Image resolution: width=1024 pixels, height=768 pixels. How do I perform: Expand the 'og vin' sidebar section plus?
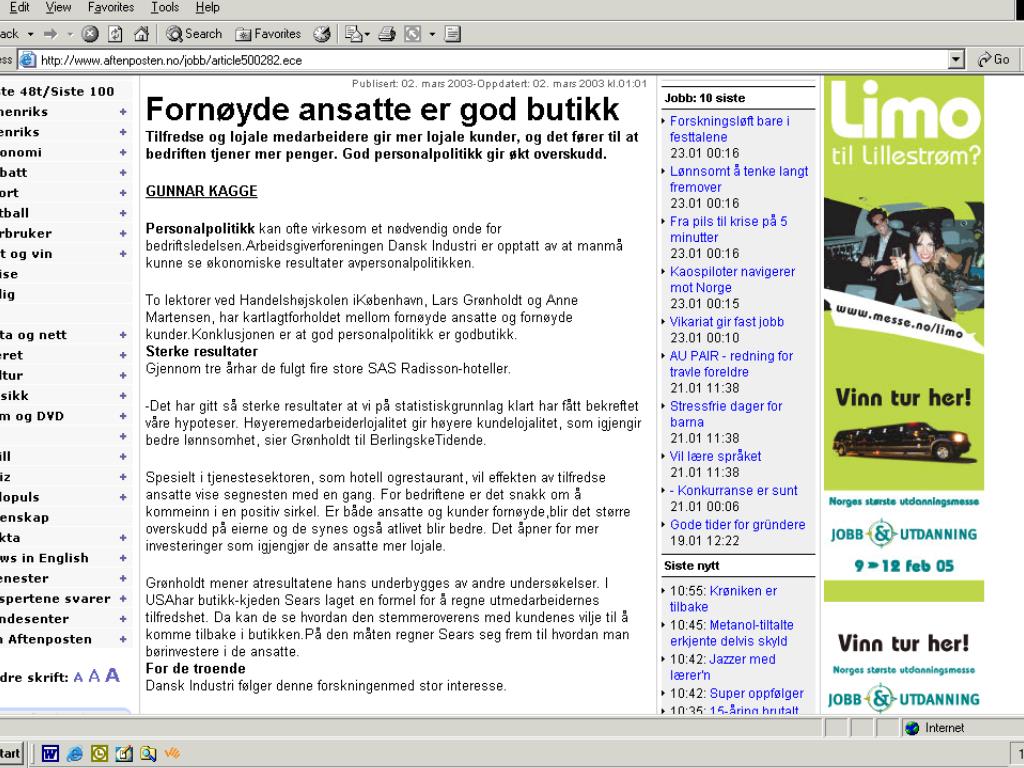(x=123, y=254)
